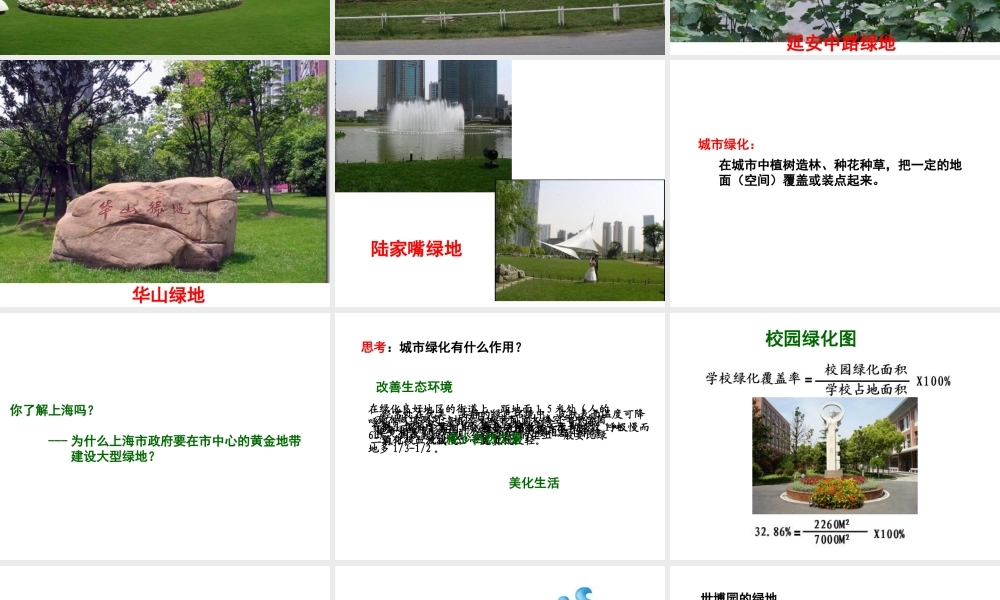Viewport: 1000px width, 600px height.
Task: Click the campus statue flowerbed photo
Action: point(835,455)
